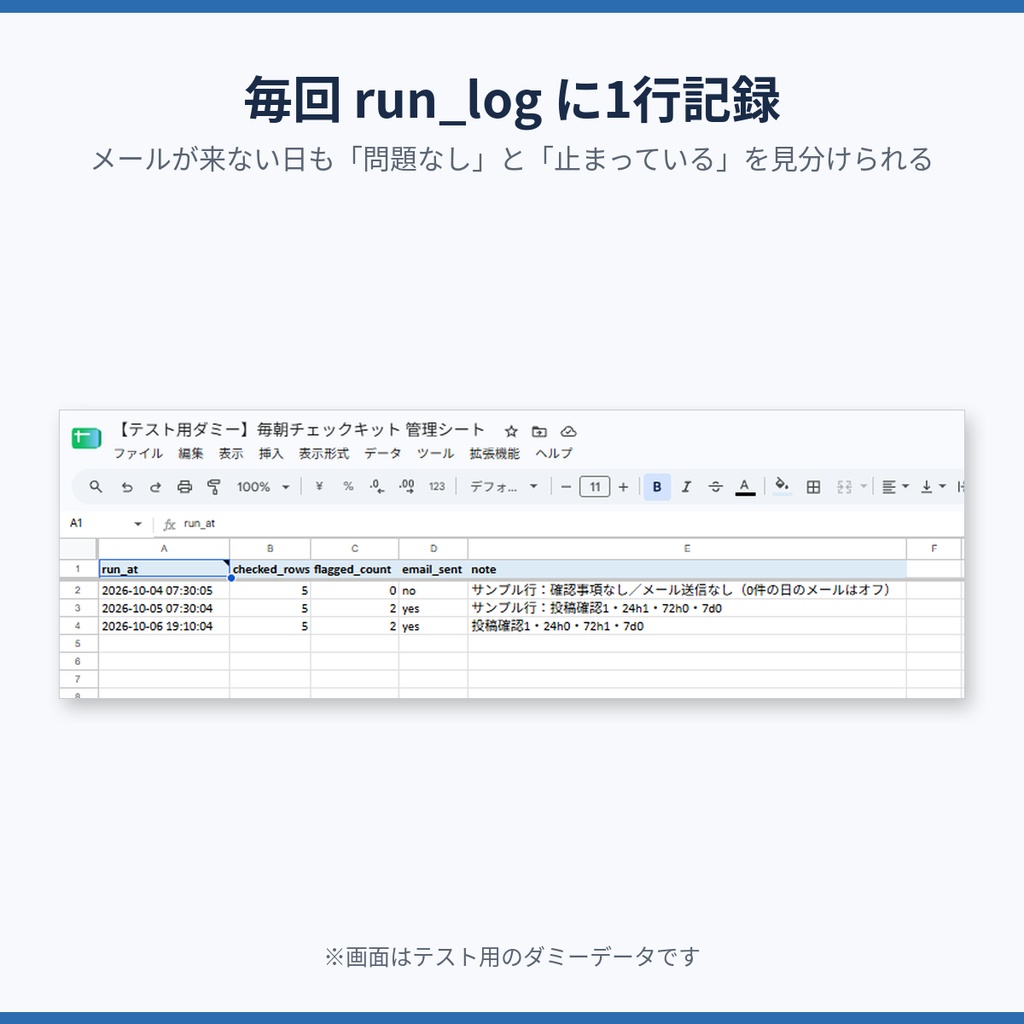Expand the name box A1 dropdown
Viewport: 1024px width, 1024px height.
coord(138,524)
